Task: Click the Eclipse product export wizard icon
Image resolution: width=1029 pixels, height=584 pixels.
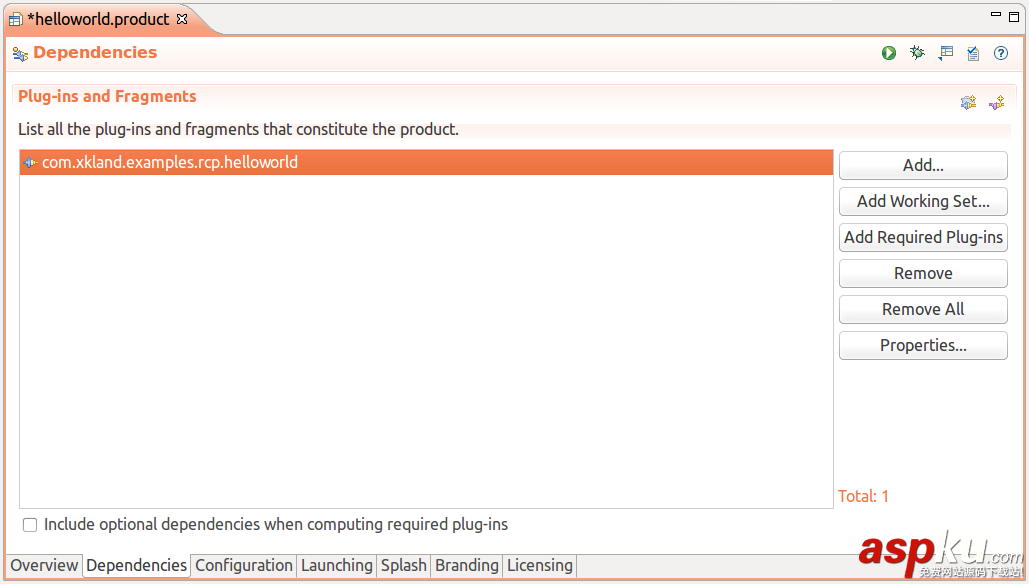Action: (x=945, y=53)
